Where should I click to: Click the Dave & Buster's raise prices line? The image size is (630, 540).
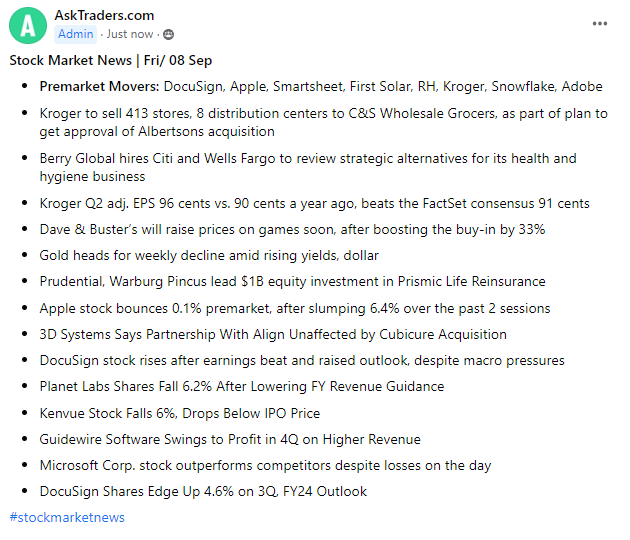(292, 229)
